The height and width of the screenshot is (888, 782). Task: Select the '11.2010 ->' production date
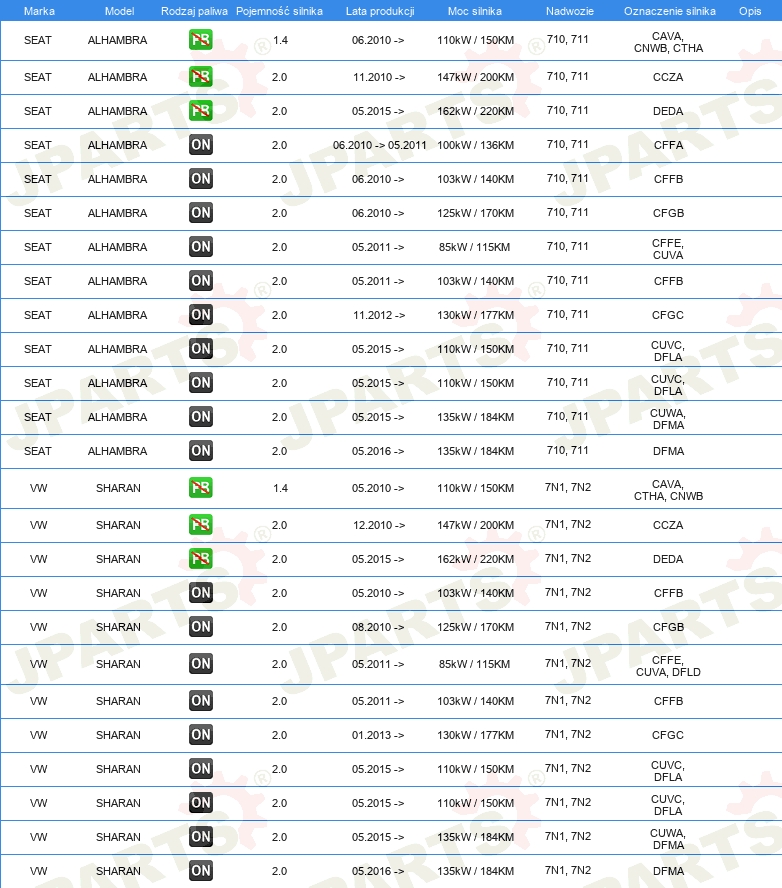coord(379,77)
